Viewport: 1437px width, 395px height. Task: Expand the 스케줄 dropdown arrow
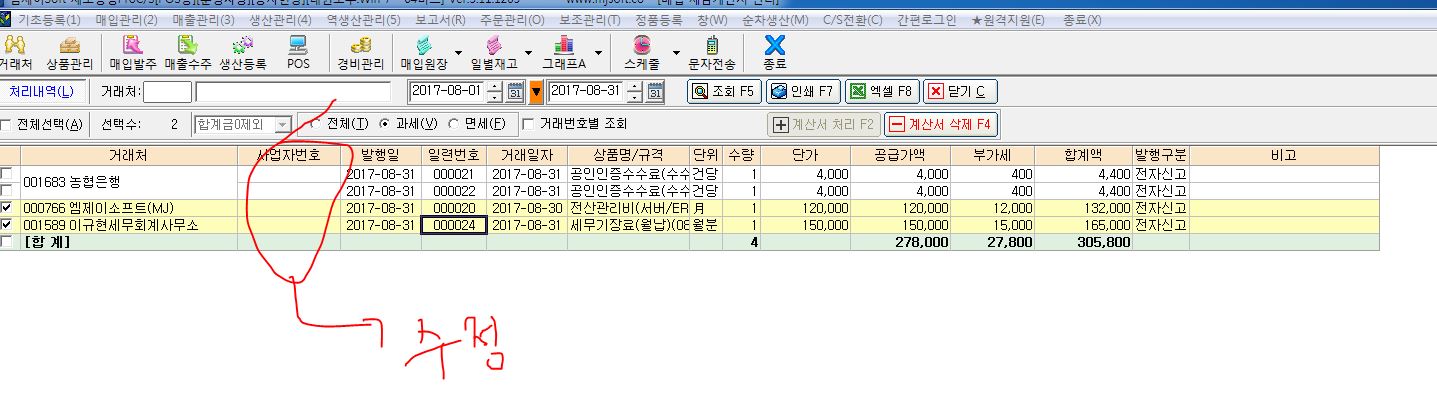click(676, 52)
